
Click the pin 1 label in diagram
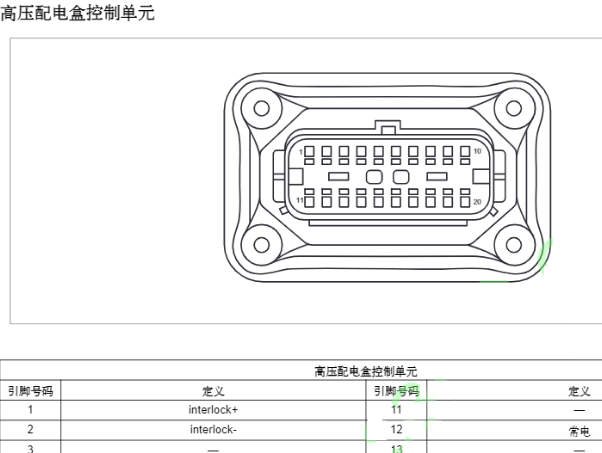click(301, 152)
